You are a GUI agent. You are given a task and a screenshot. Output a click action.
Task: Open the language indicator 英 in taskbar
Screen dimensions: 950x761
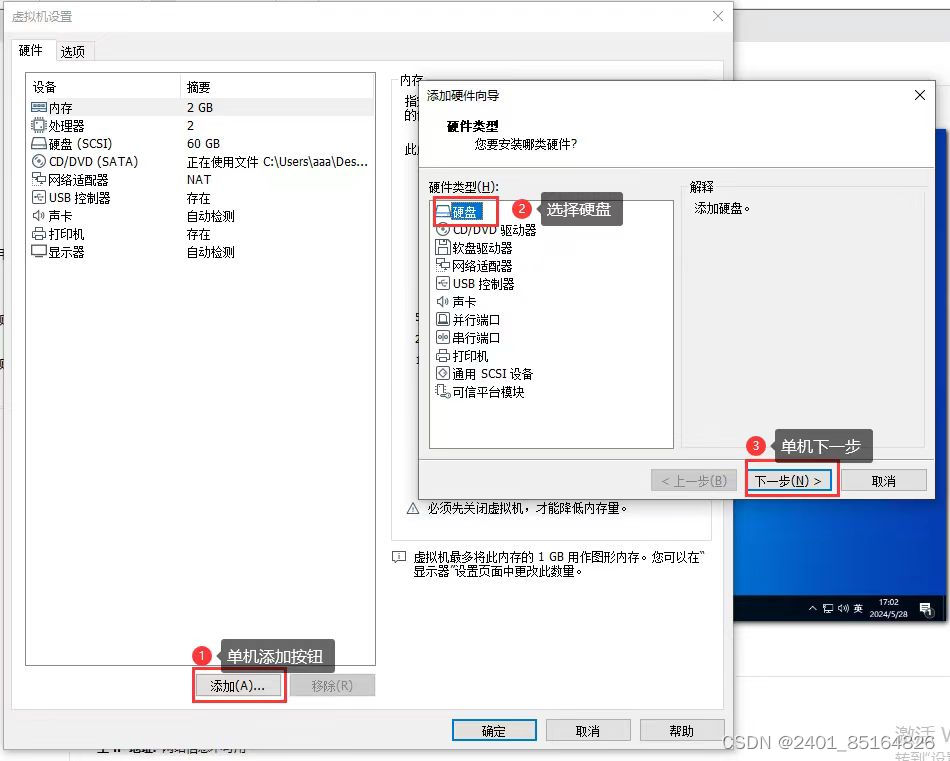pyautogui.click(x=857, y=607)
